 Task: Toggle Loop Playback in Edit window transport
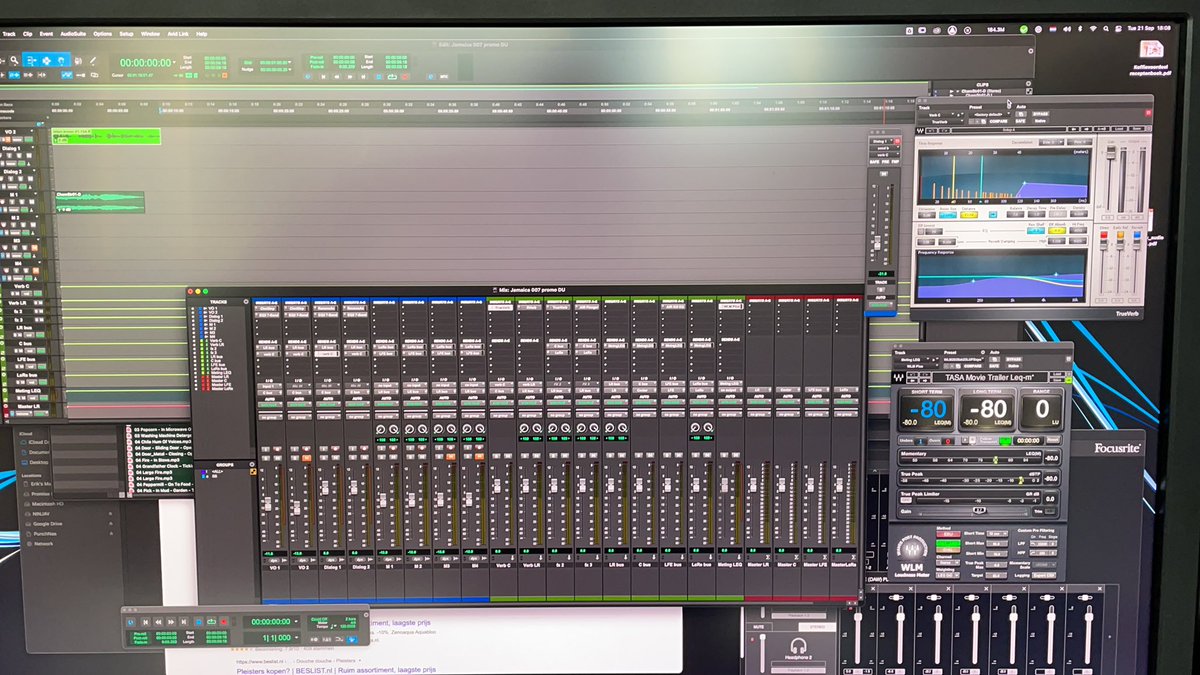pos(392,77)
